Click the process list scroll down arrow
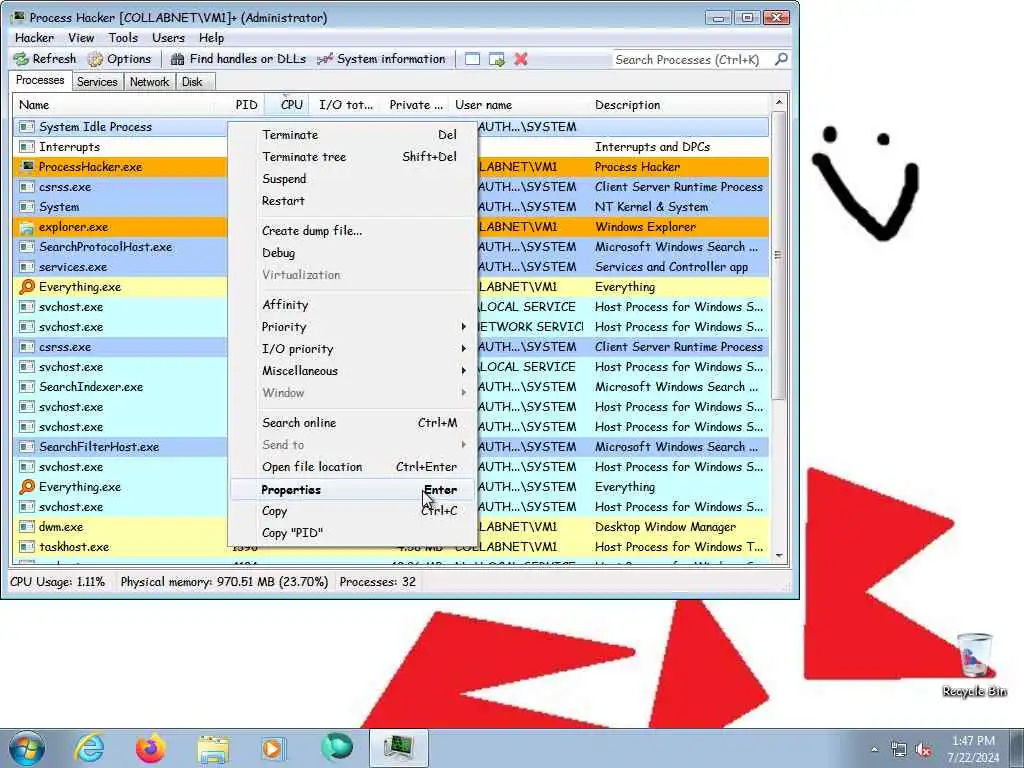This screenshot has height=768, width=1024. click(778, 556)
